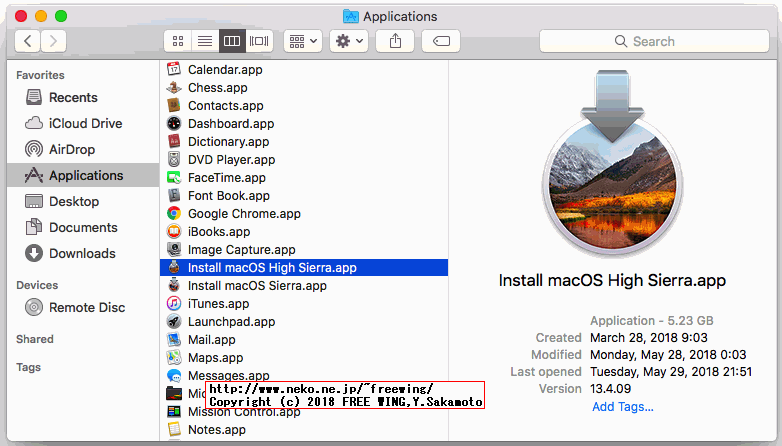Select the Dictionary.app file name
782x446 pixels.
(x=228, y=142)
